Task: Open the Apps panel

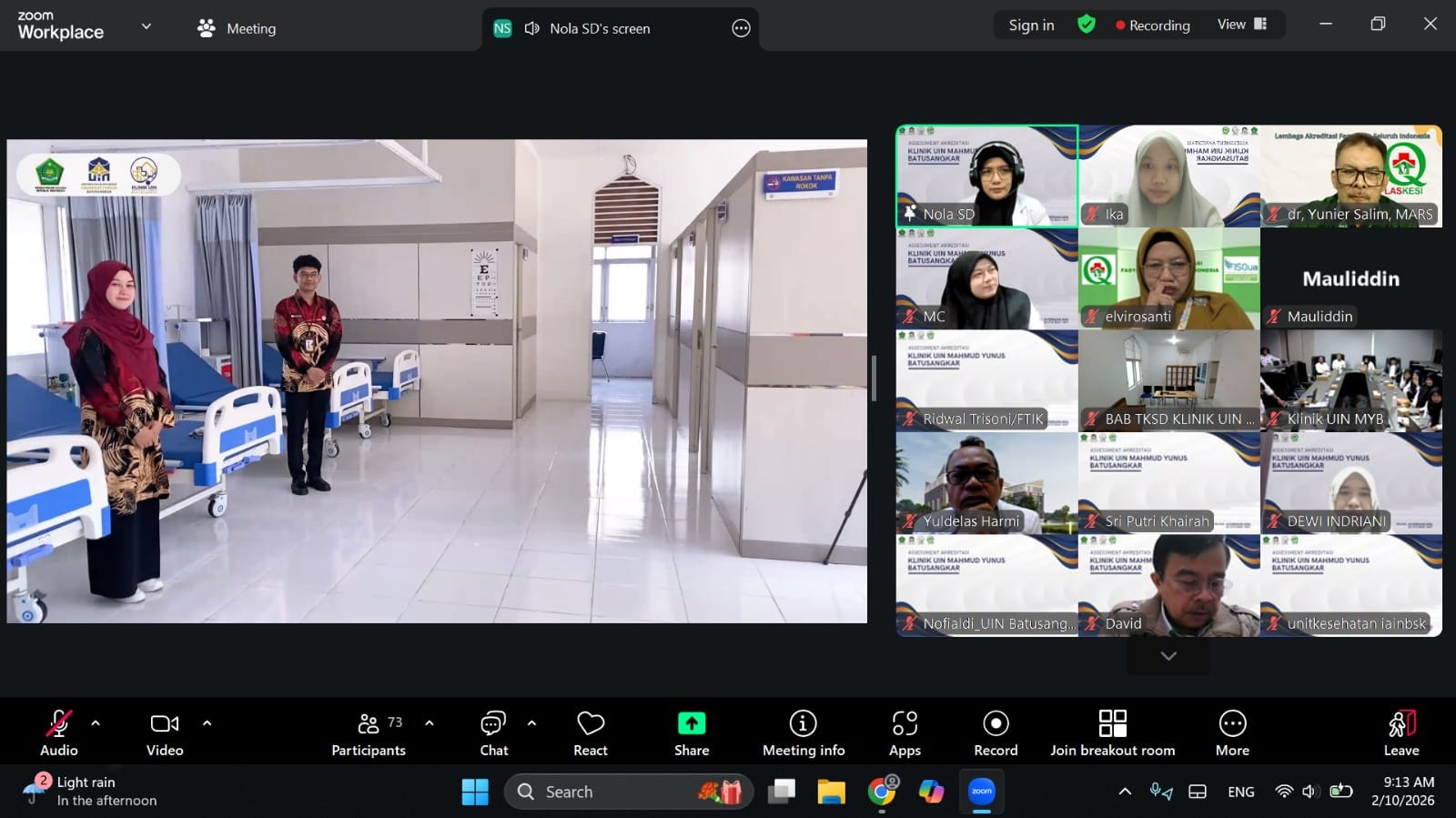Action: pyautogui.click(x=904, y=732)
